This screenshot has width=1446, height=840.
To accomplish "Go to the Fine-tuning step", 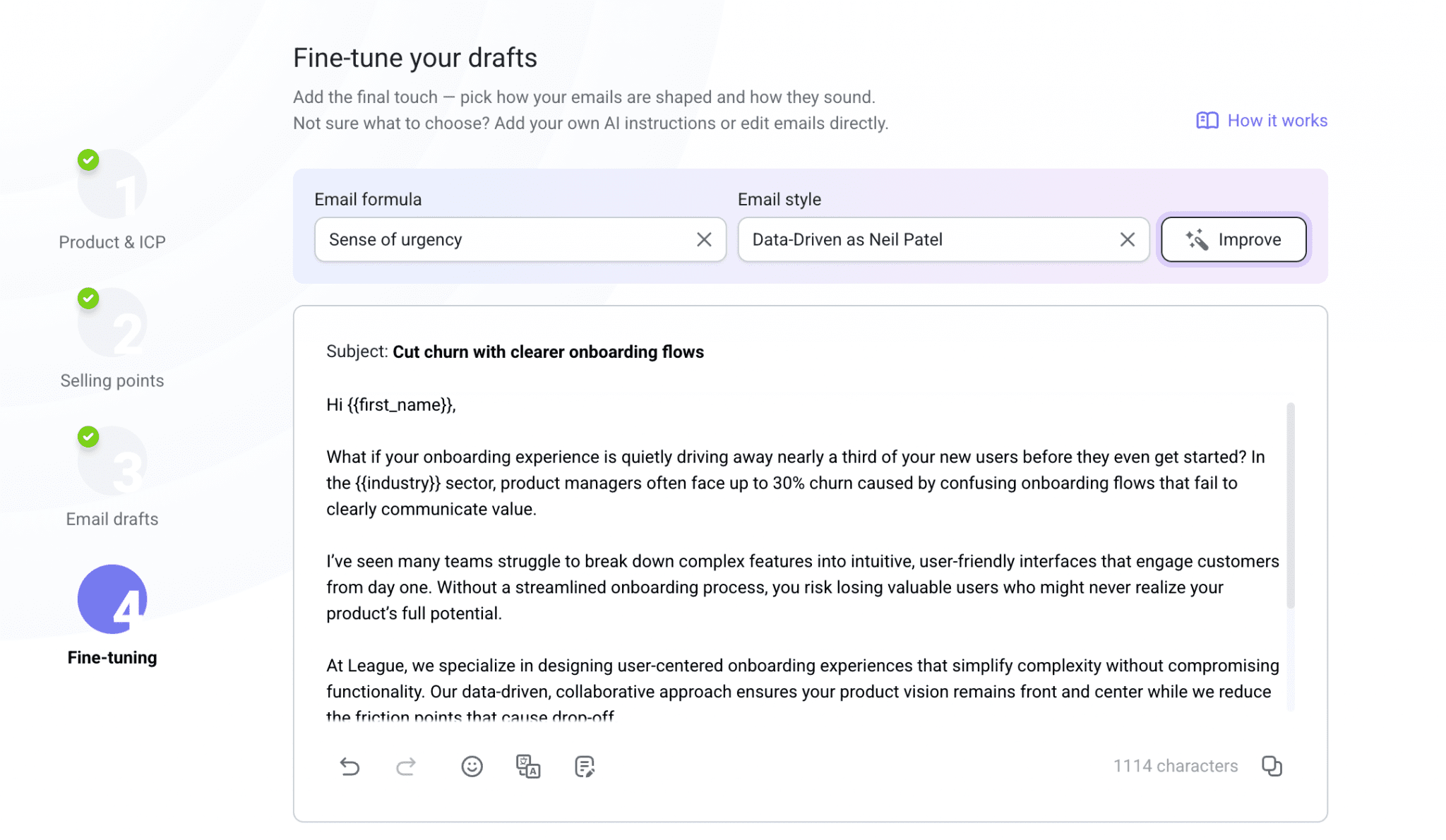I will [112, 657].
